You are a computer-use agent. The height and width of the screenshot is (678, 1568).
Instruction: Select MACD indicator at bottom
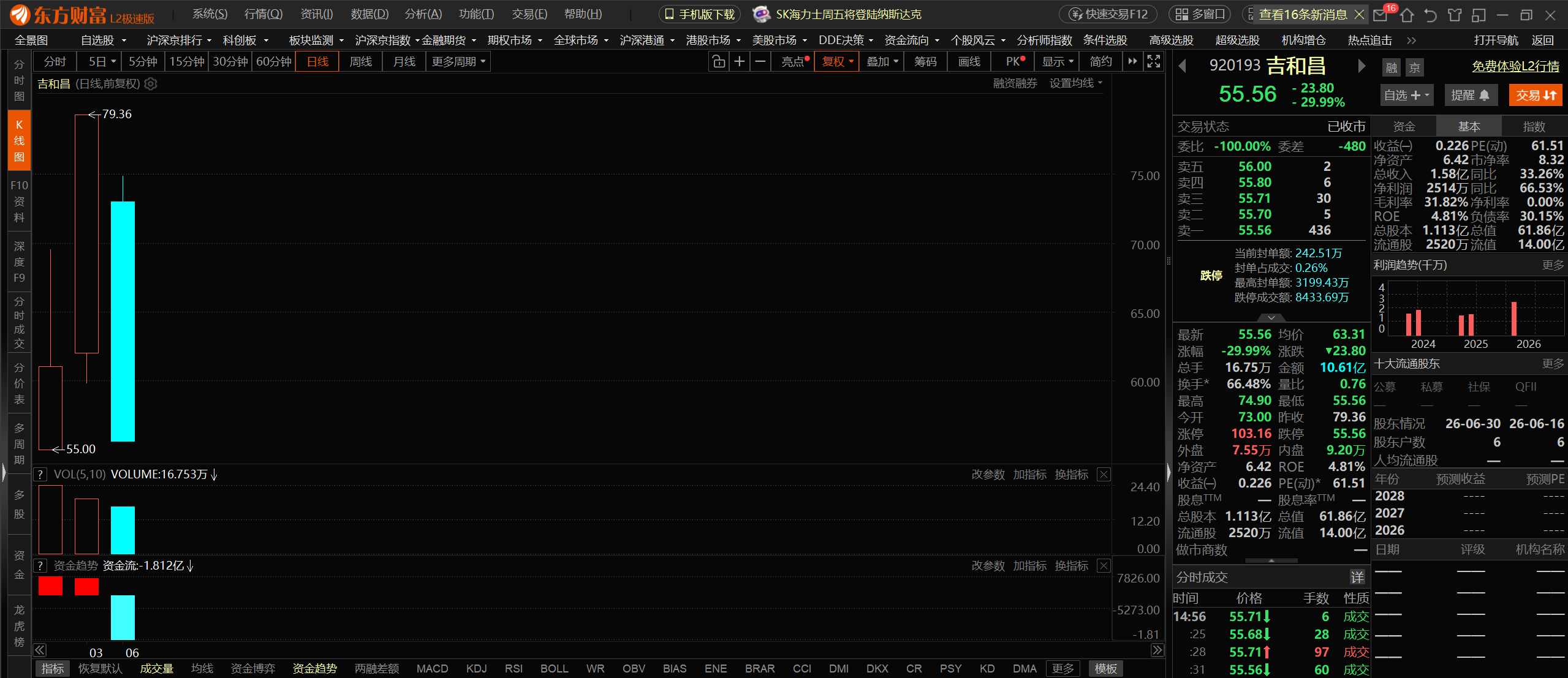(x=432, y=668)
